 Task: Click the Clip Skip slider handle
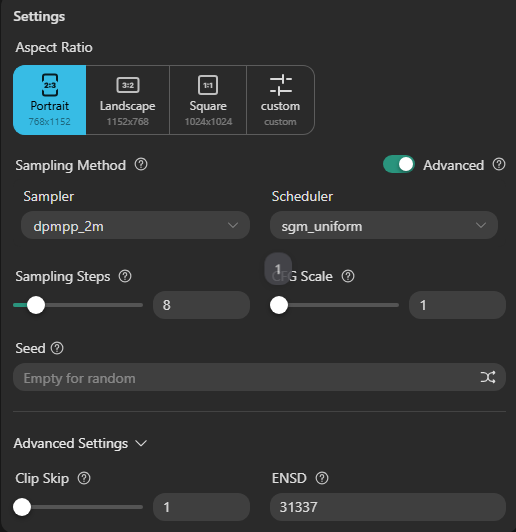(x=22, y=507)
